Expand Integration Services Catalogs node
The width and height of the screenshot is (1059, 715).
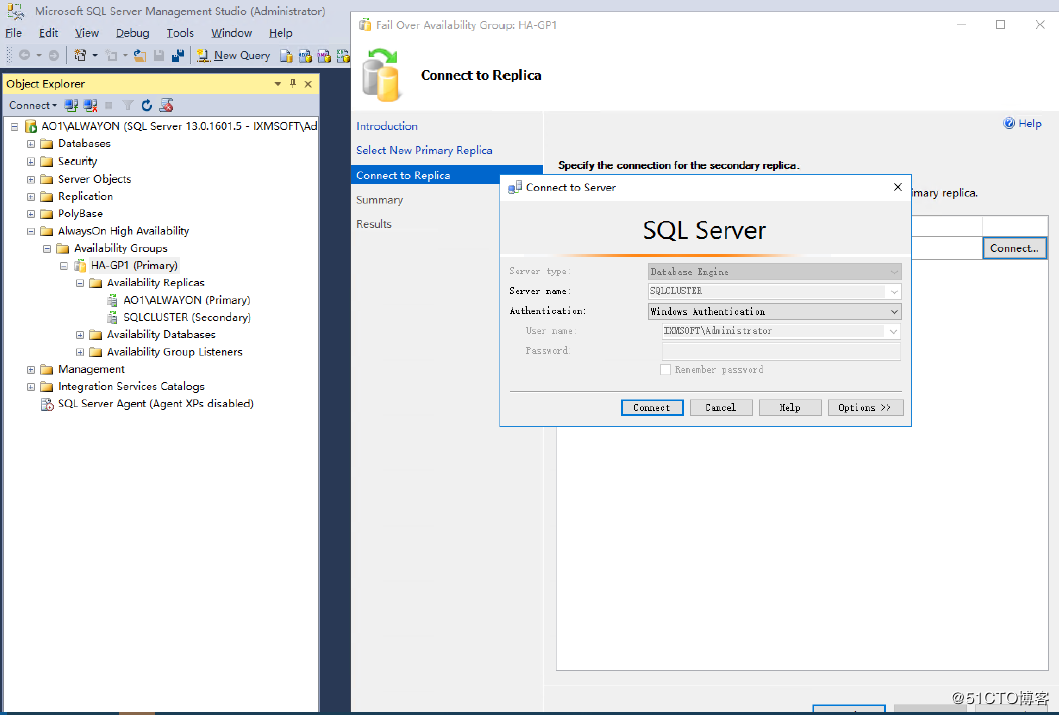pos(30,388)
